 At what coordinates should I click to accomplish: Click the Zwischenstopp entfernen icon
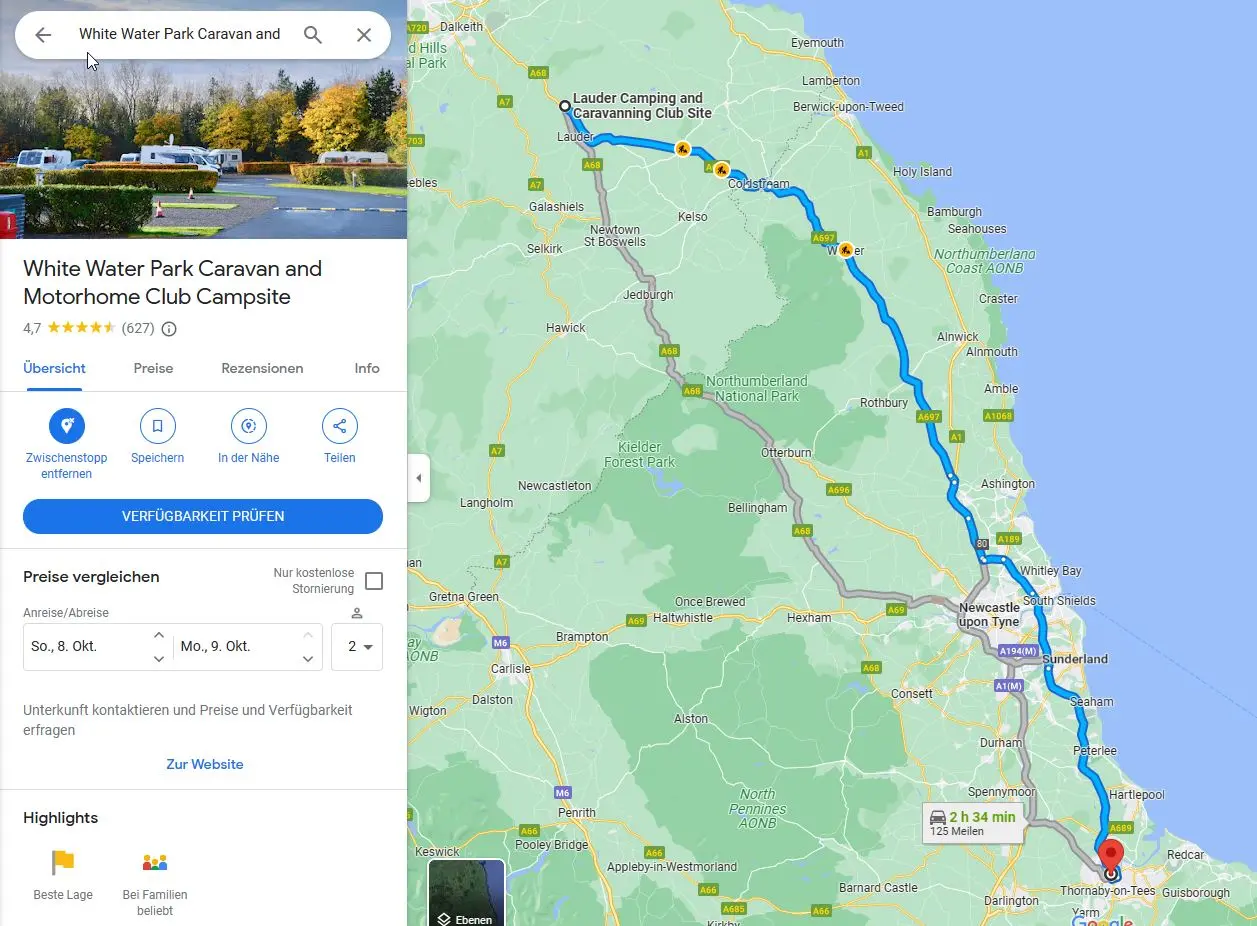67,426
